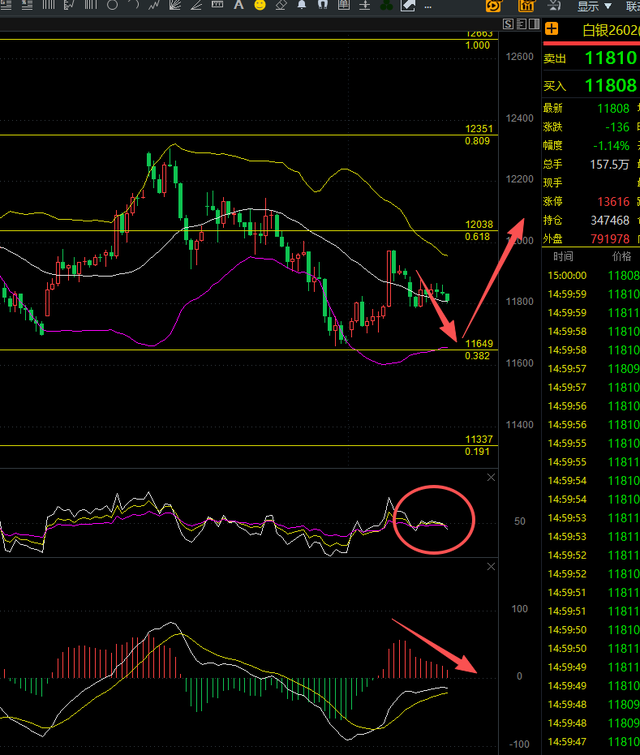Select the eraser tool
This screenshot has width=640, height=755.
click(281, 5)
